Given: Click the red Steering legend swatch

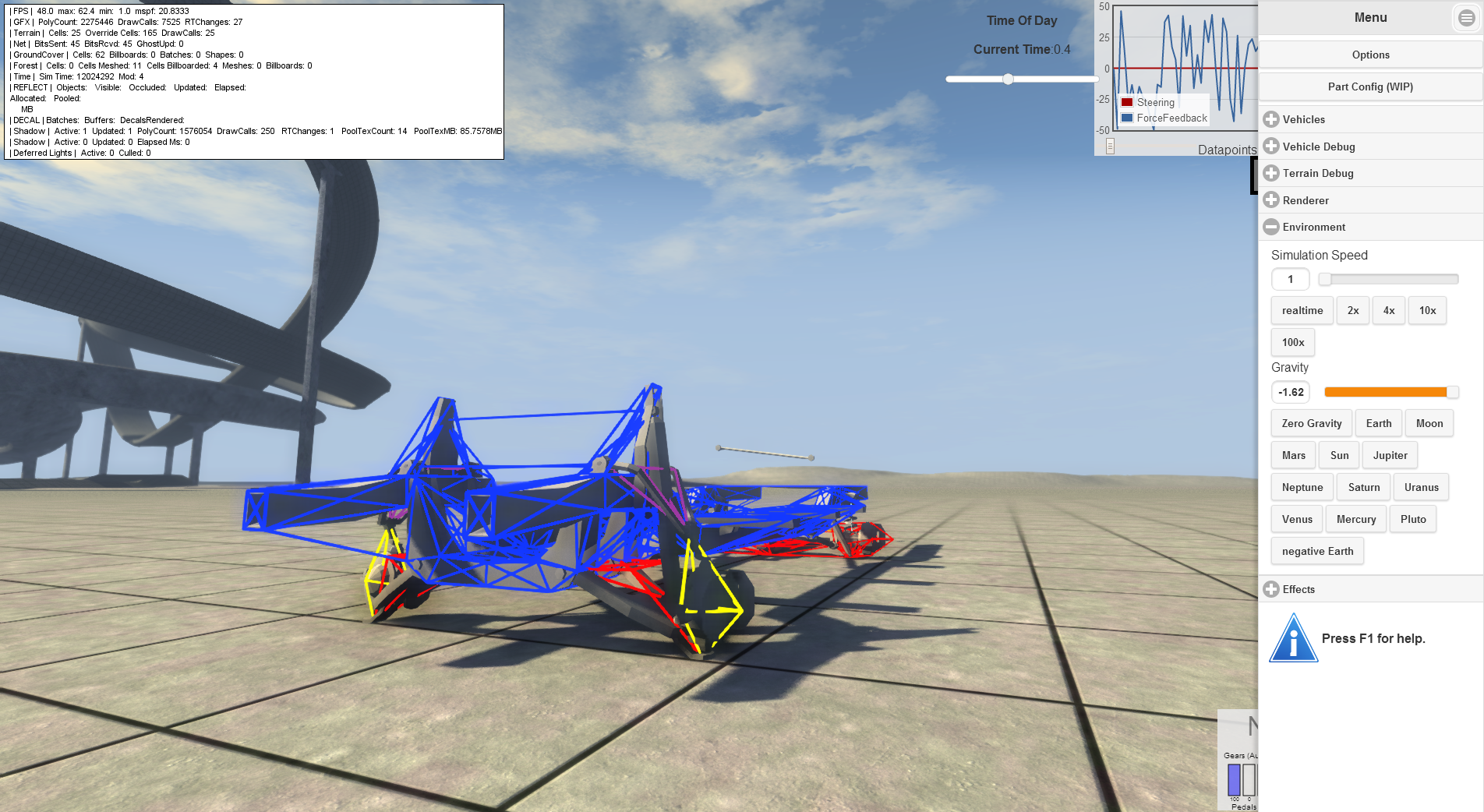Looking at the screenshot, I should (1127, 102).
